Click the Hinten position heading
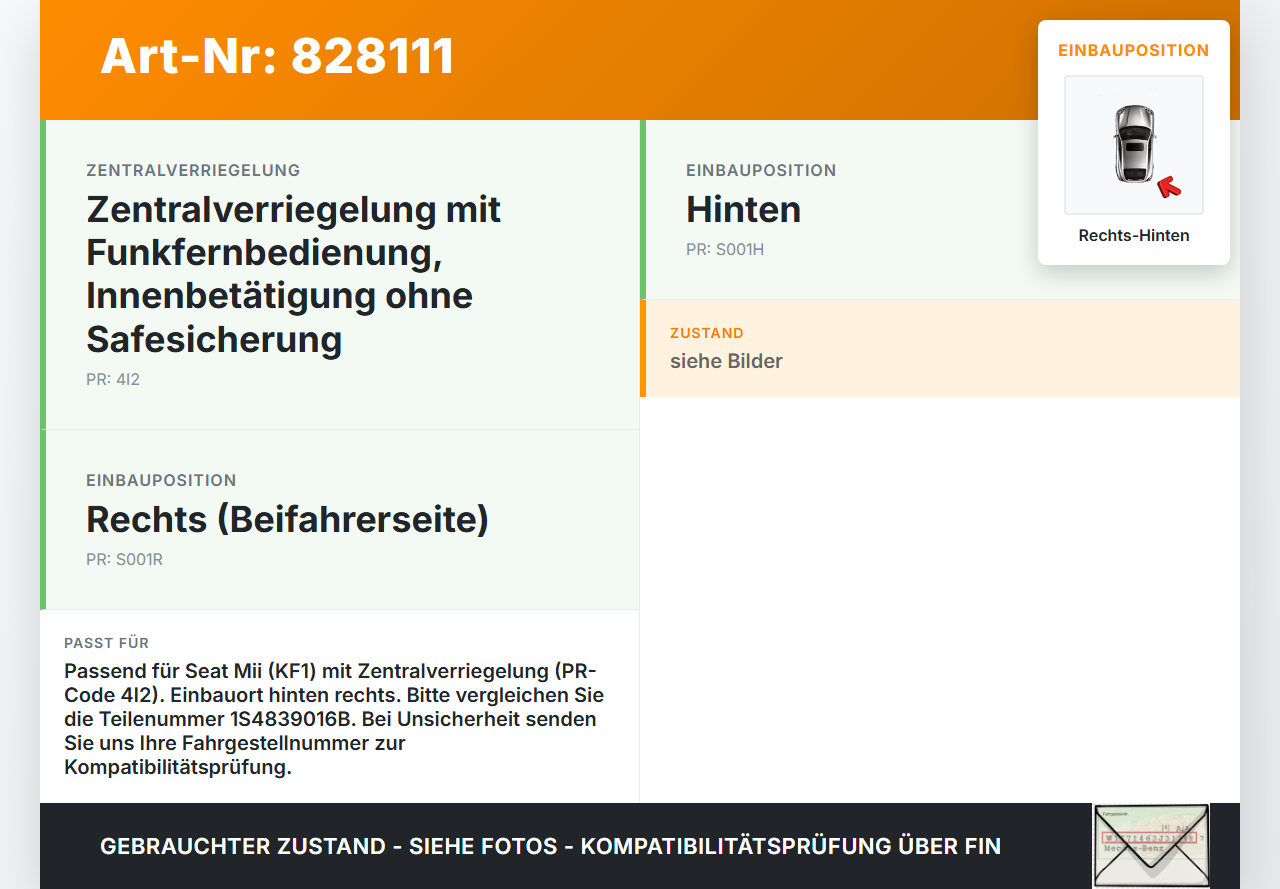The image size is (1280, 889). click(x=743, y=209)
